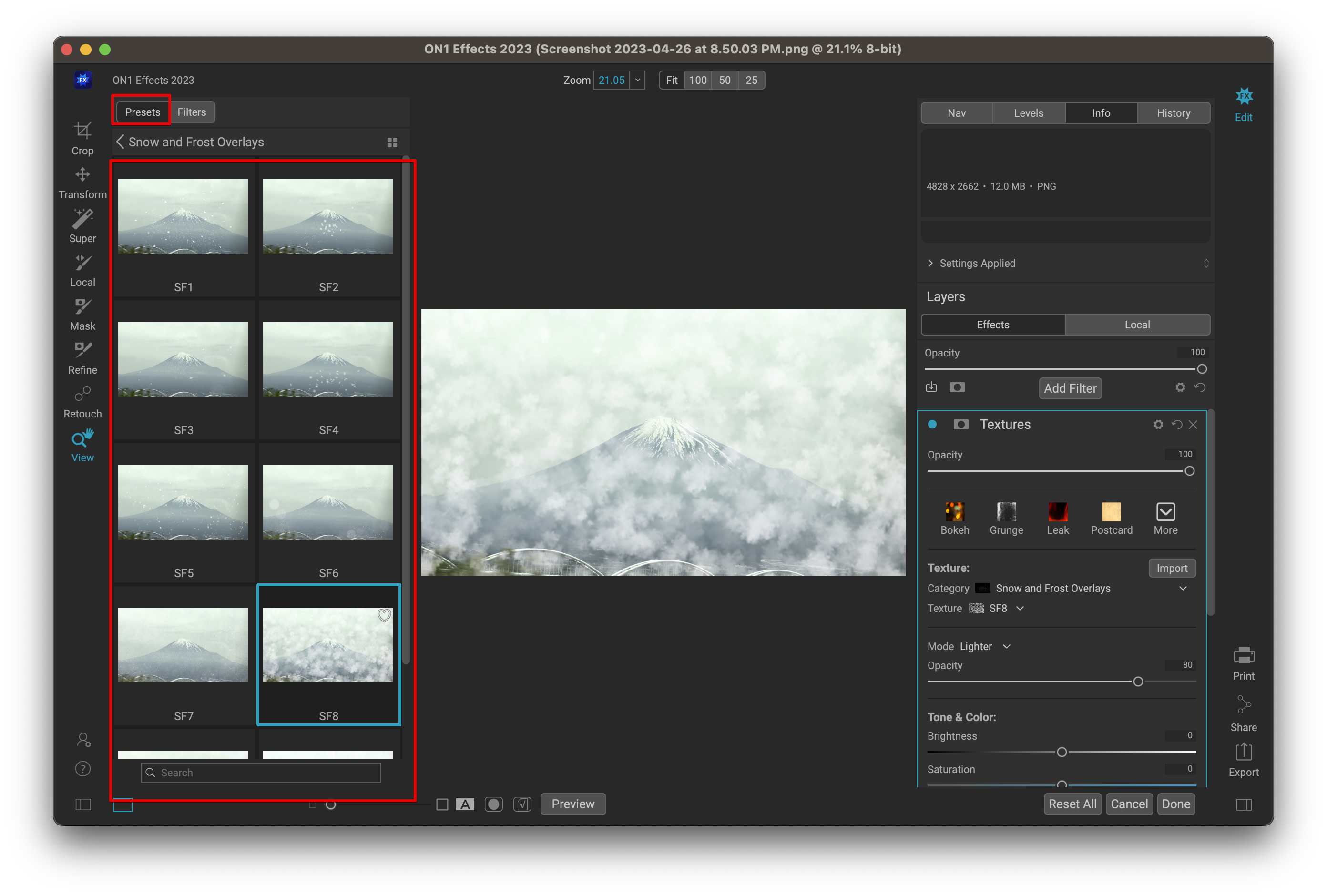
Task: Click the Add Filter button
Action: pyautogui.click(x=1070, y=388)
